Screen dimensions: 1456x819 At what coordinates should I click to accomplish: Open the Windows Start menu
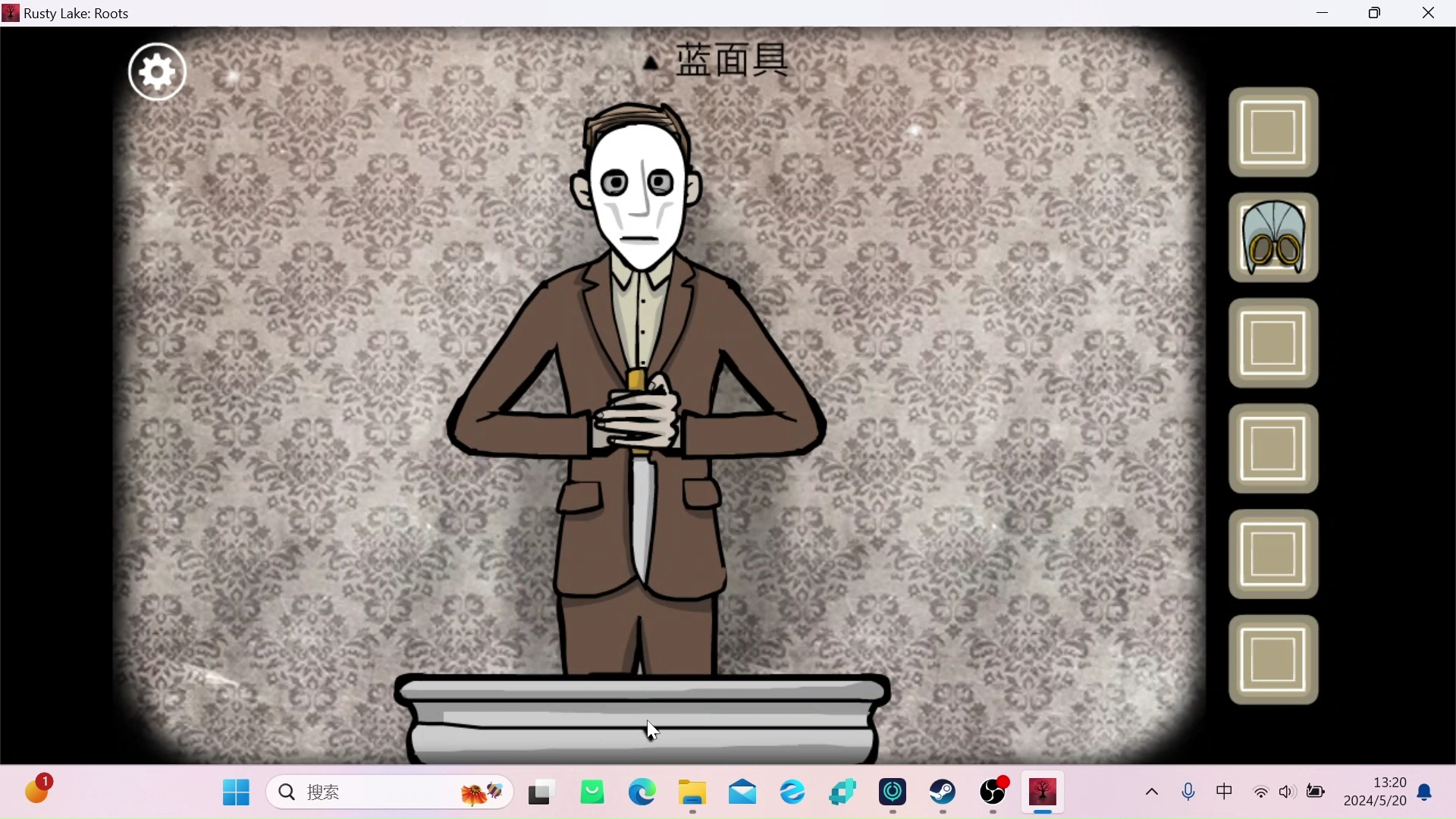click(237, 792)
